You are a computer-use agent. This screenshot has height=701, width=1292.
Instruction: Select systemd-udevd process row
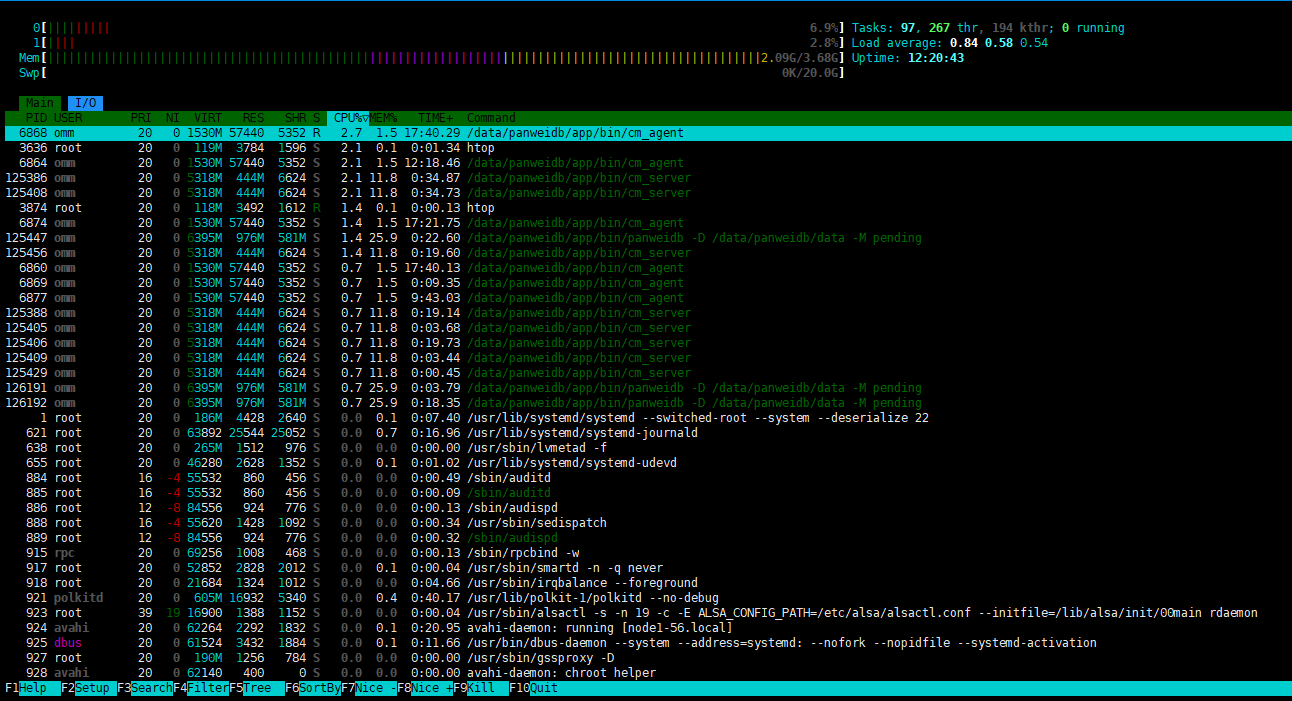[646, 463]
